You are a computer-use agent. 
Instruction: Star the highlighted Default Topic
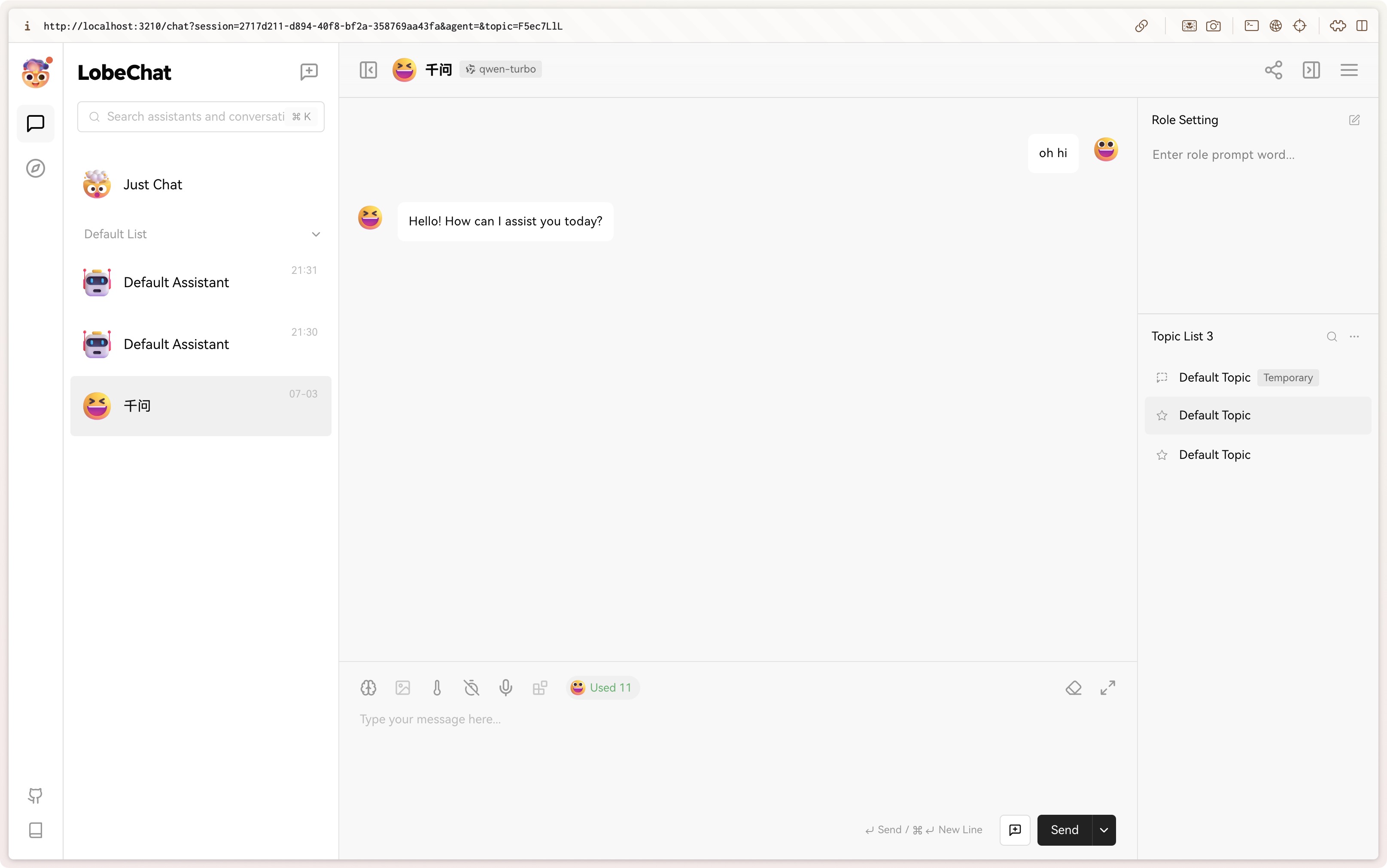coord(1162,416)
